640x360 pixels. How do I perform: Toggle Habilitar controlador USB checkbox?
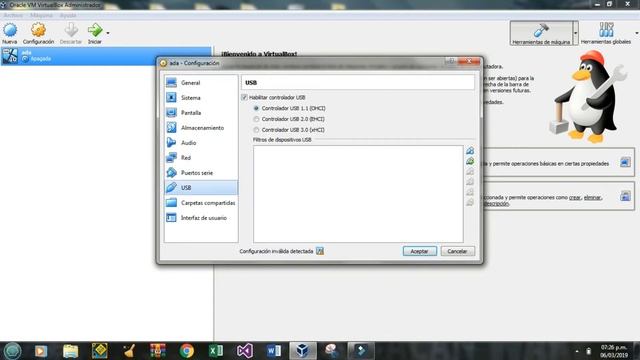tap(244, 97)
